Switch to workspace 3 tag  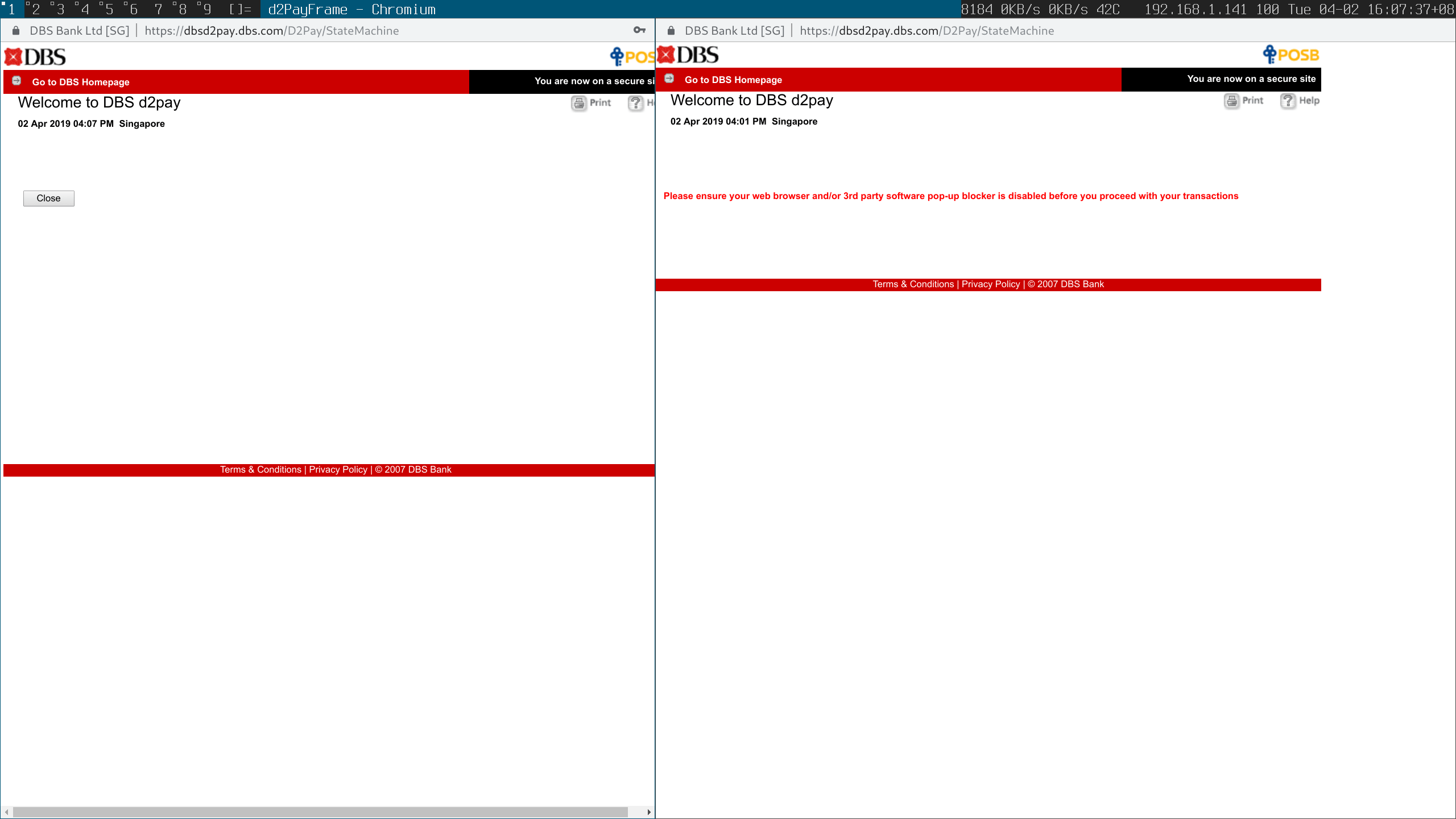click(x=60, y=9)
